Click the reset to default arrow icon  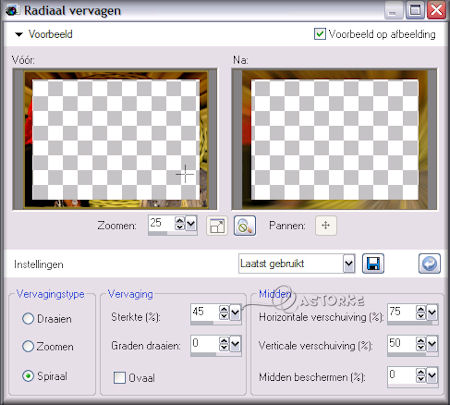pyautogui.click(x=429, y=264)
